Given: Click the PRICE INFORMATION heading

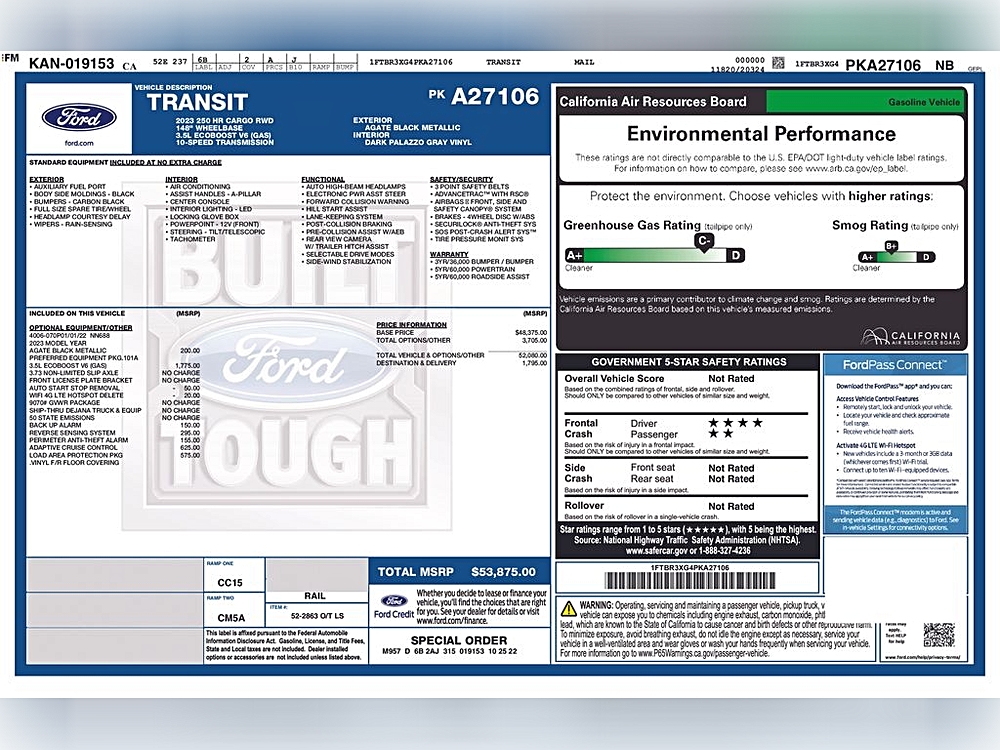Looking at the screenshot, I should pyautogui.click(x=411, y=325).
